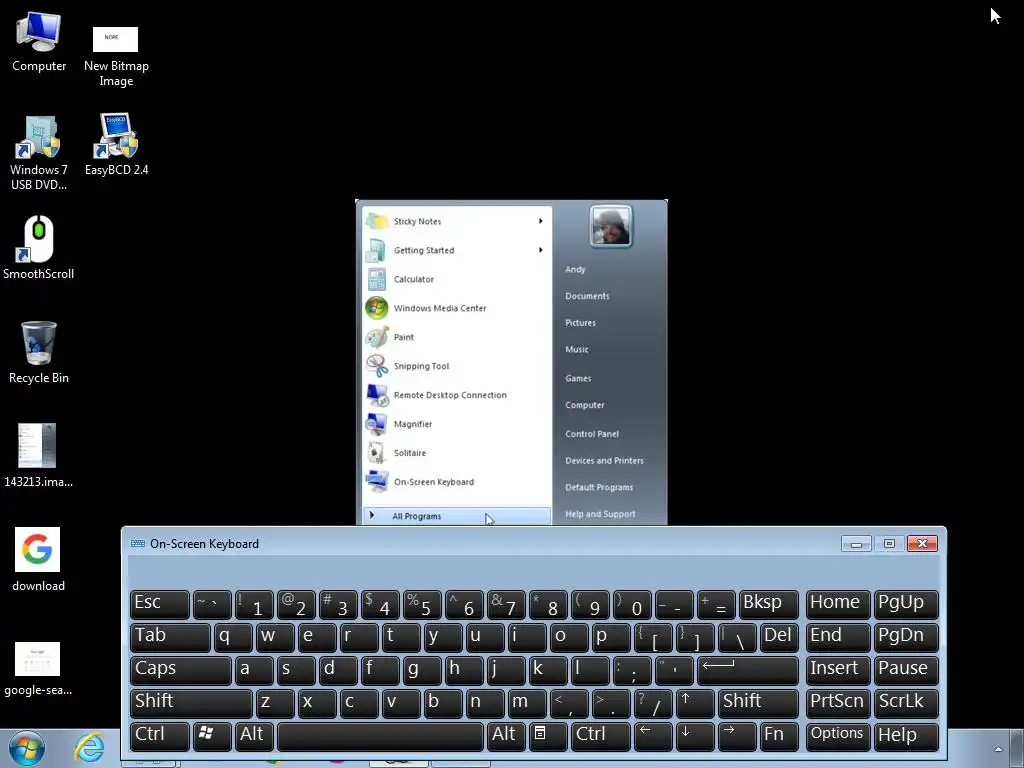Image resolution: width=1024 pixels, height=768 pixels.
Task: Expand the Sticky Notes jump list arrow
Action: [541, 221]
